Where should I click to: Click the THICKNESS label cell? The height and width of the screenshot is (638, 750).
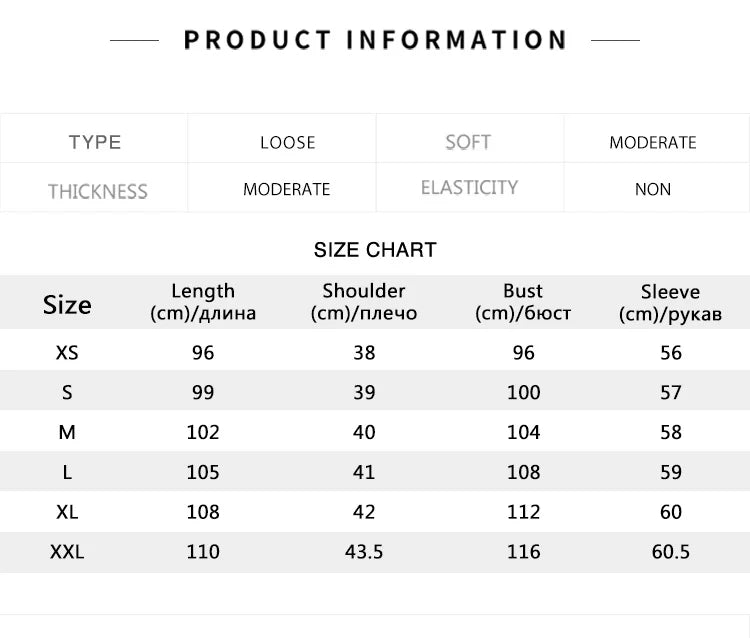point(97,190)
